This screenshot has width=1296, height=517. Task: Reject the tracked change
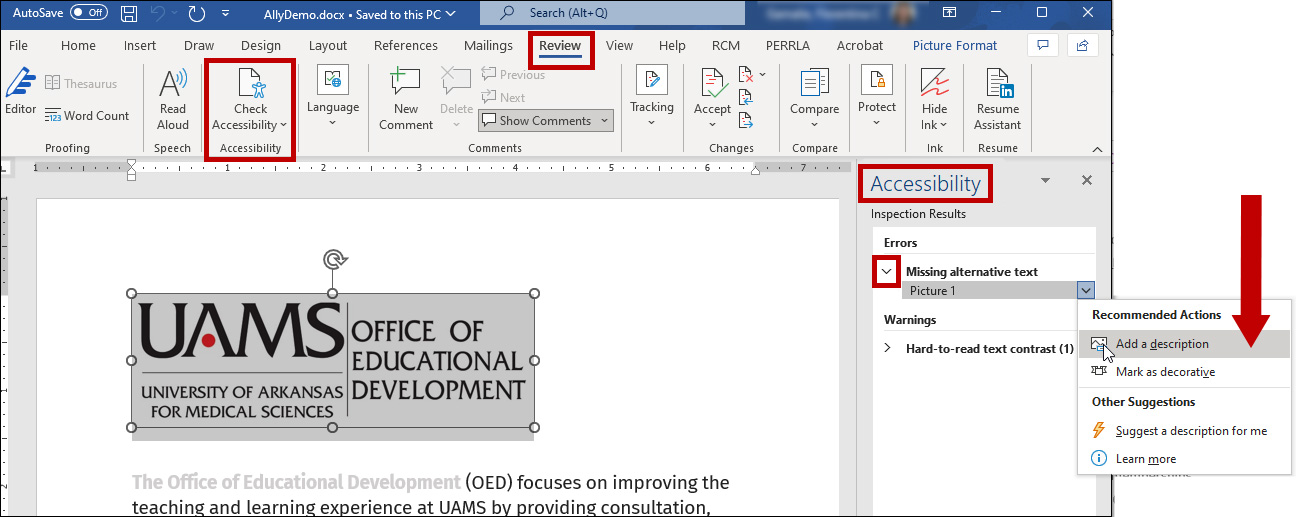745,75
